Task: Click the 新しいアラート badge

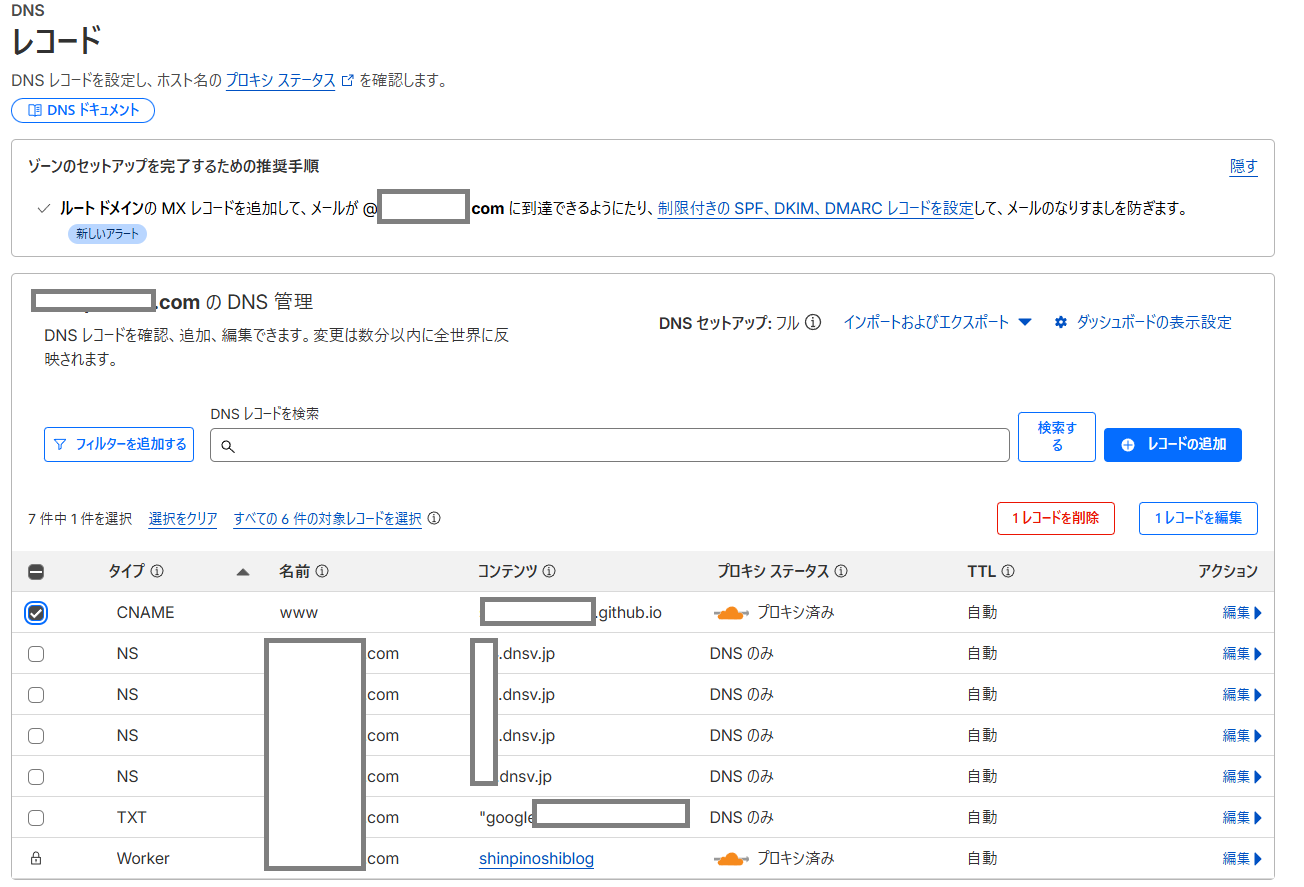Action: click(107, 234)
